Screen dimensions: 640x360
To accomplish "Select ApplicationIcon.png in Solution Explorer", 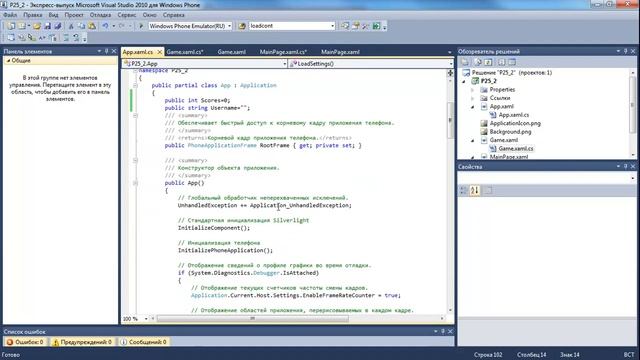I will pos(516,123).
